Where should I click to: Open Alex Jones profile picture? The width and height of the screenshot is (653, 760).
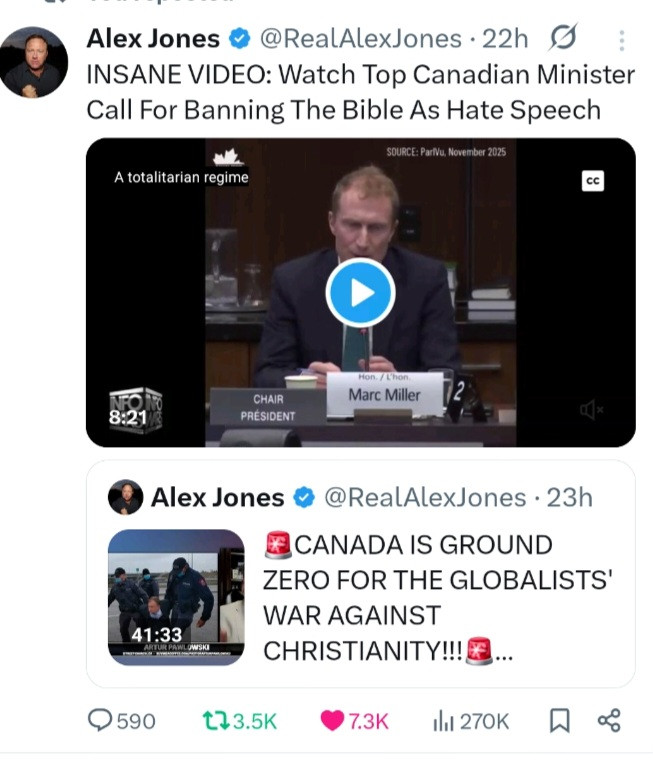click(34, 62)
